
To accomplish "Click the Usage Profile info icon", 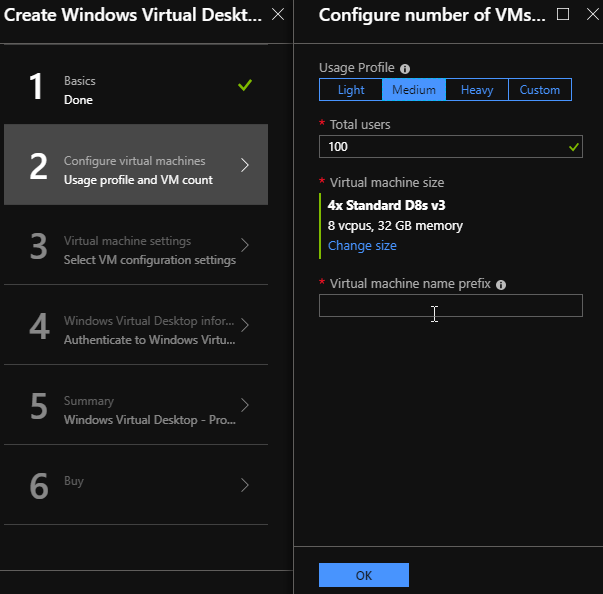I will tap(405, 69).
